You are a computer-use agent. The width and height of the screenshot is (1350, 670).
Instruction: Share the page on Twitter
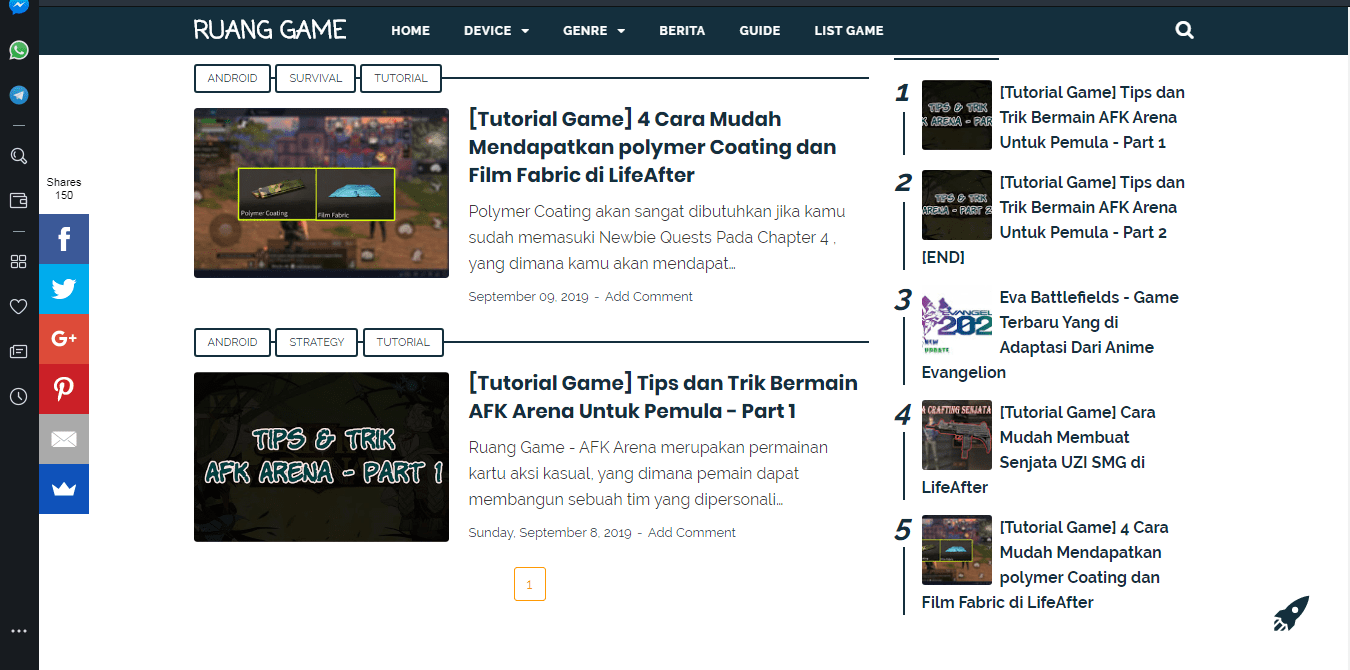coord(64,289)
